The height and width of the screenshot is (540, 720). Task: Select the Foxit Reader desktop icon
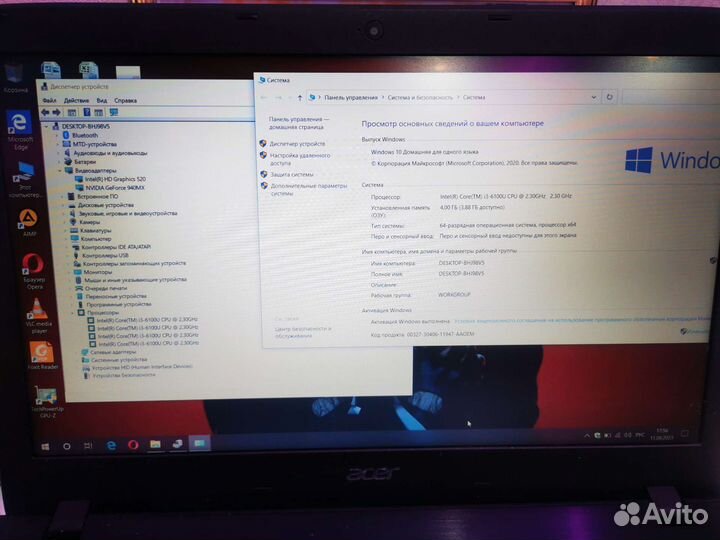[42, 355]
